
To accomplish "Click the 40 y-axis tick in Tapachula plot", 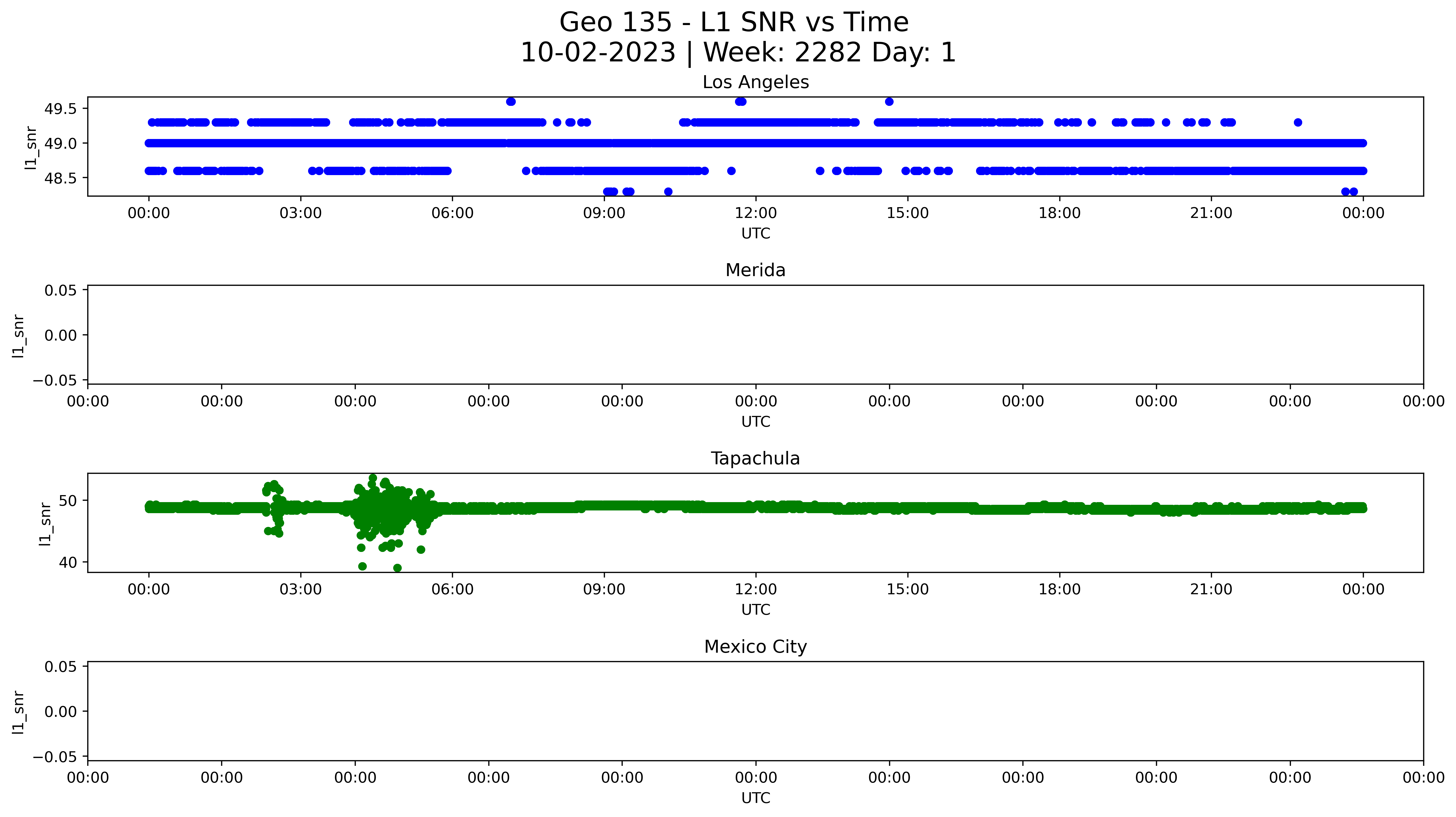I will point(68,562).
